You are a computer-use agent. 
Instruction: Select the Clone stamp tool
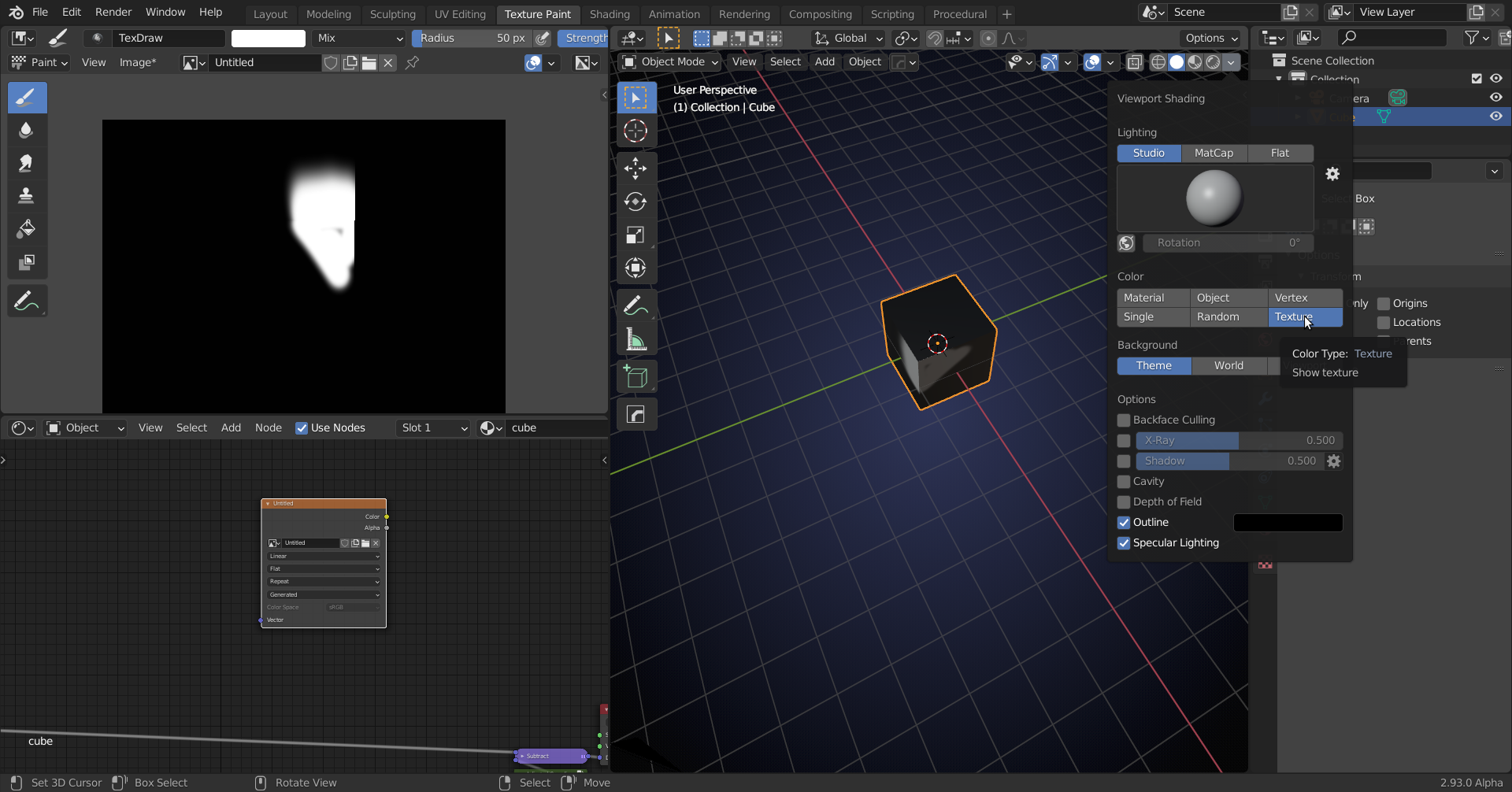click(26, 196)
